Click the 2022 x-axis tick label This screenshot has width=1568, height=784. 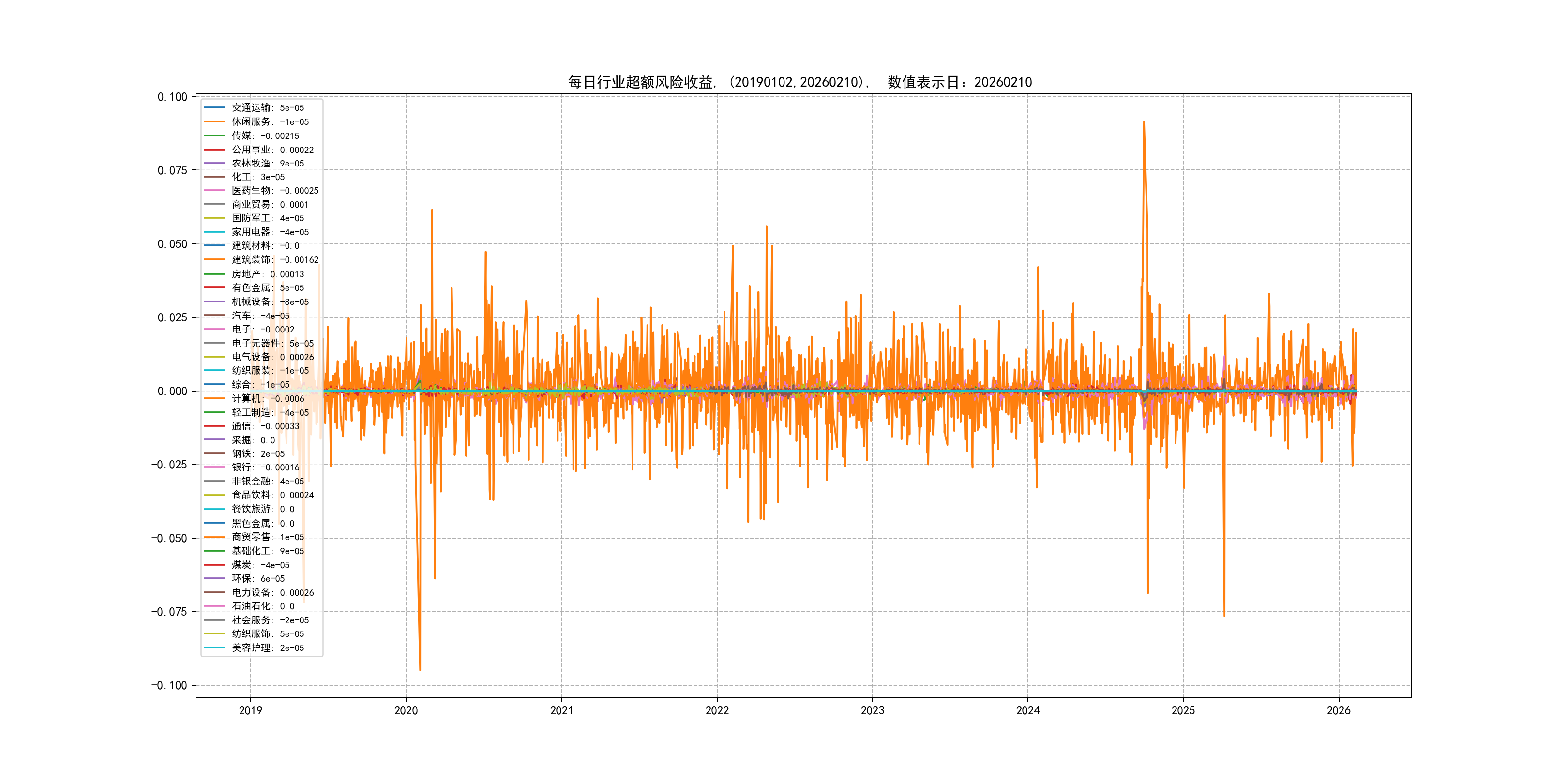(716, 710)
